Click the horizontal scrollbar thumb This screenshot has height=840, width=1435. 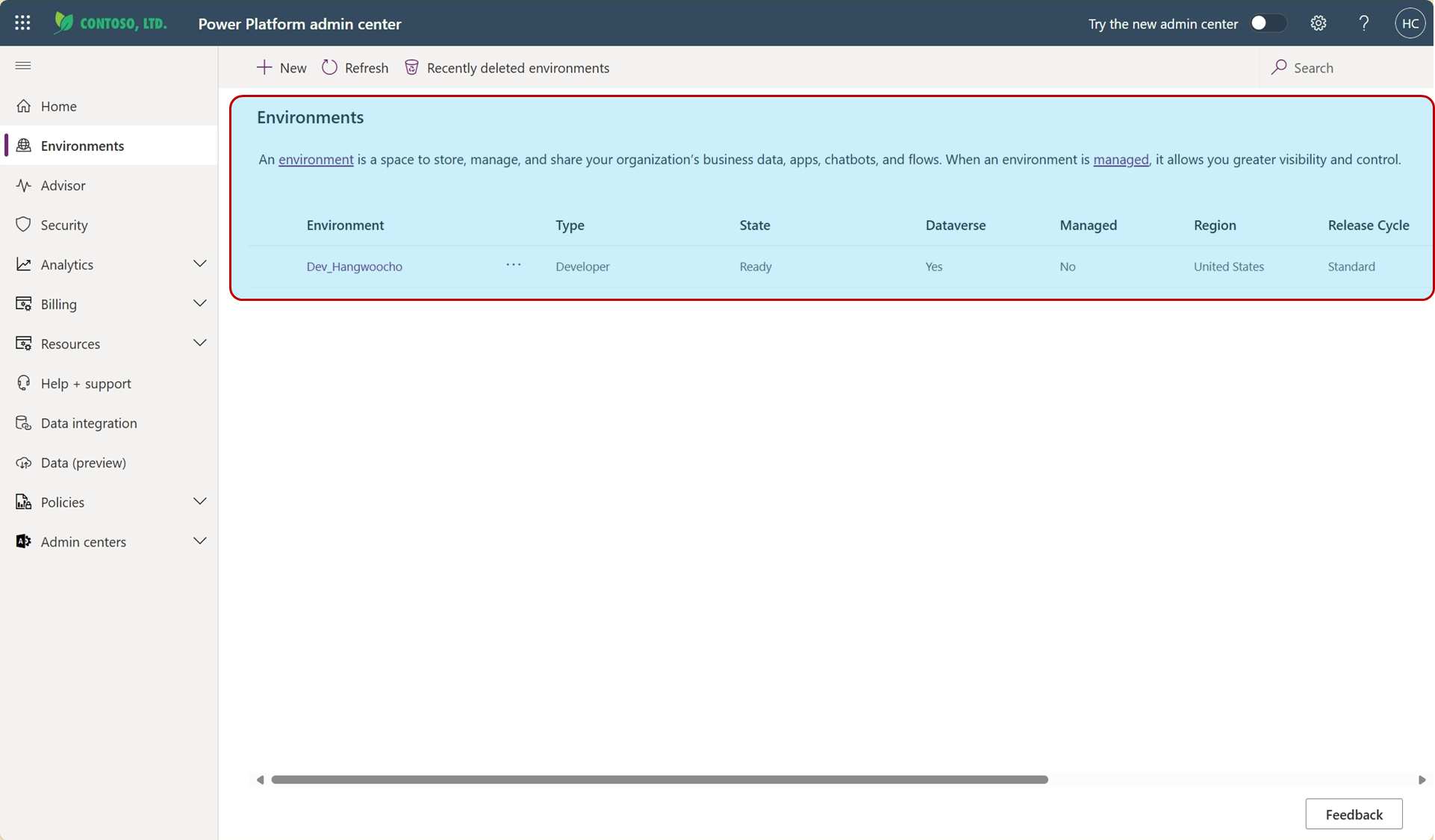[659, 780]
